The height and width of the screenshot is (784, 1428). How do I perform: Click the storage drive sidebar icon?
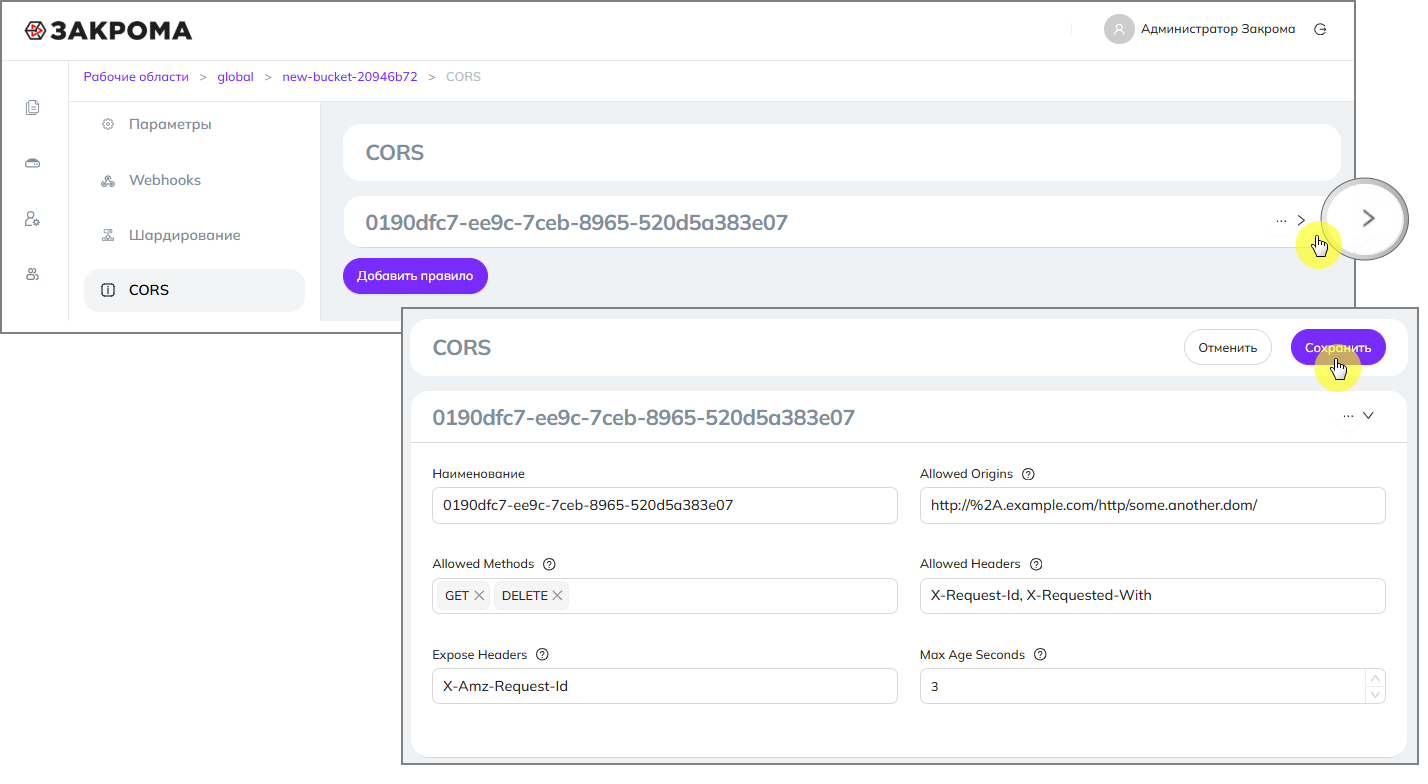(33, 163)
